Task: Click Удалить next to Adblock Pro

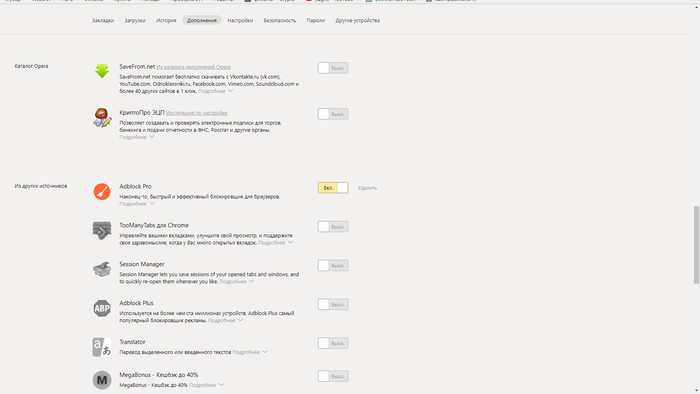Action: pyautogui.click(x=367, y=188)
